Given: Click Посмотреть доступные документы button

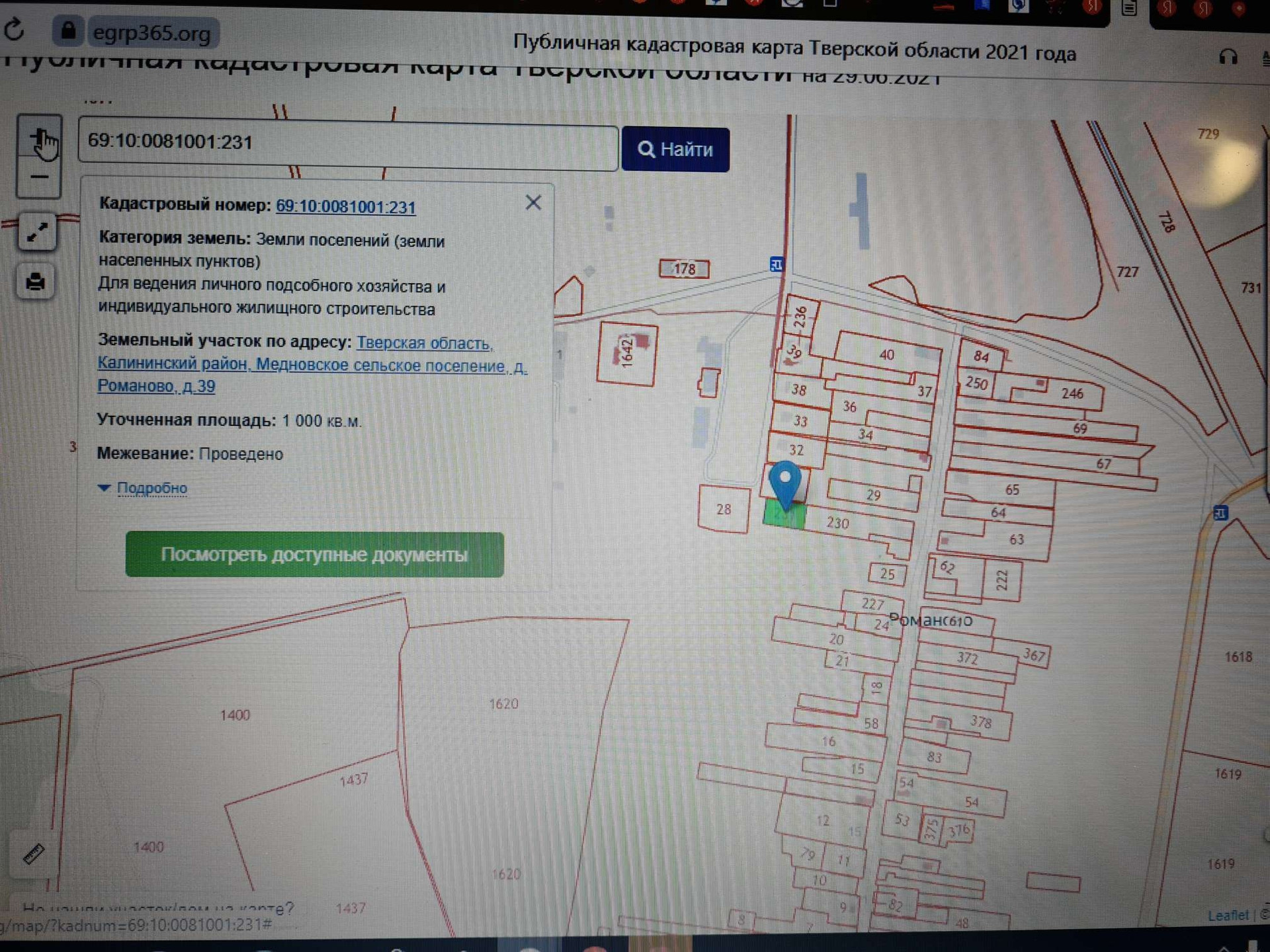Looking at the screenshot, I should coord(314,555).
